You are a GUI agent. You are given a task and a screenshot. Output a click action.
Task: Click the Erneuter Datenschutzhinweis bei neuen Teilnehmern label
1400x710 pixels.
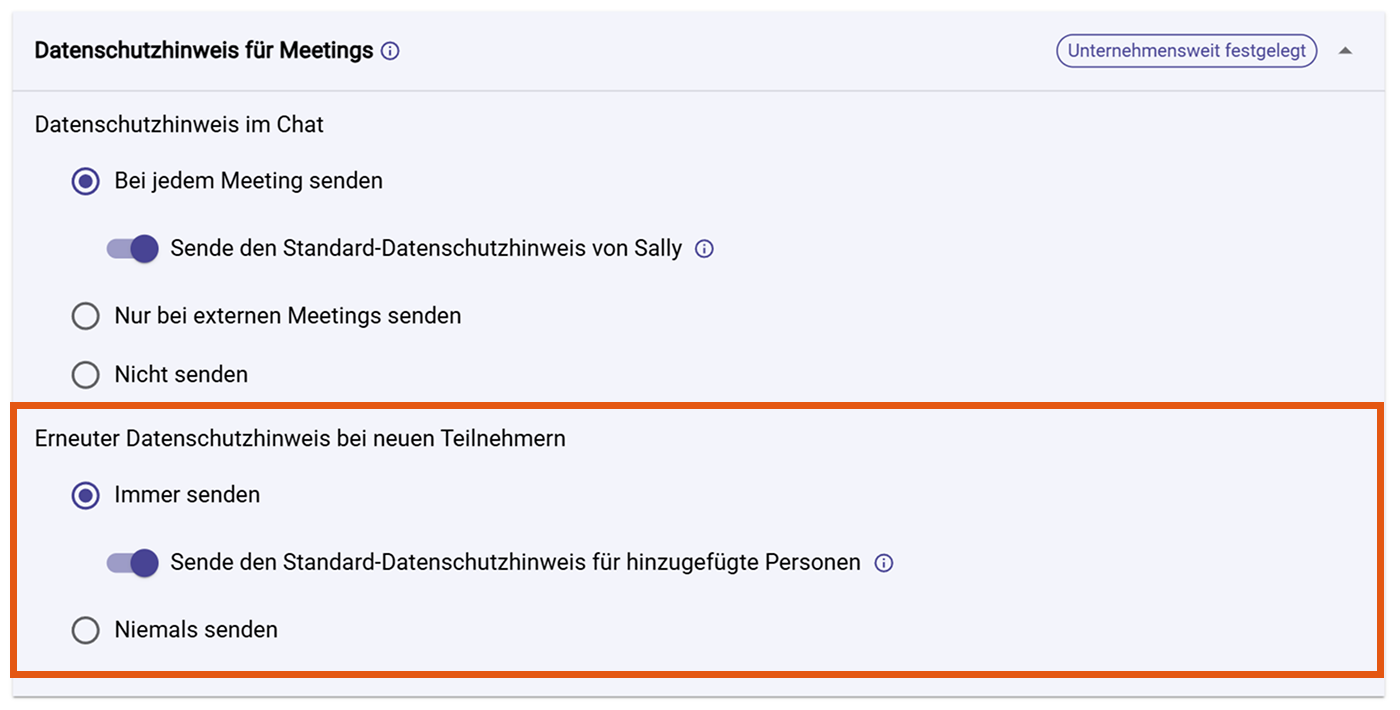pos(300,439)
